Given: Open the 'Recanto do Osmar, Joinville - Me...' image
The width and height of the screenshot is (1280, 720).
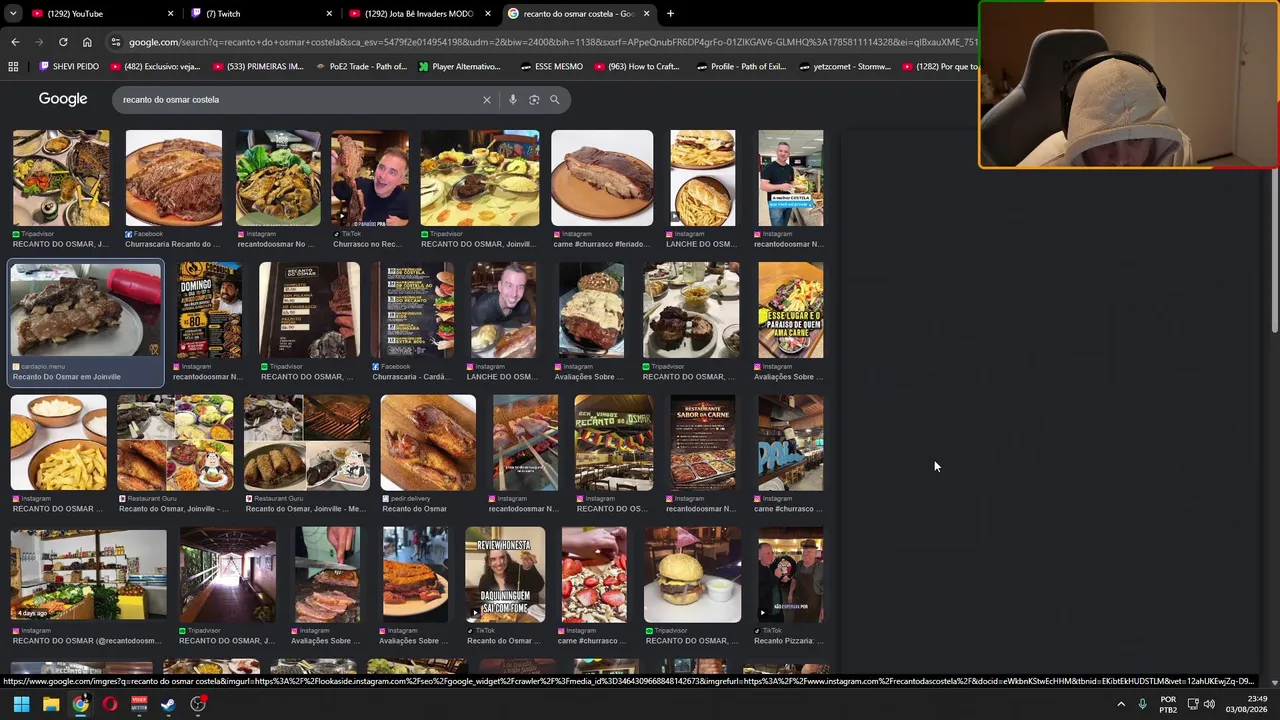Looking at the screenshot, I should point(306,443).
